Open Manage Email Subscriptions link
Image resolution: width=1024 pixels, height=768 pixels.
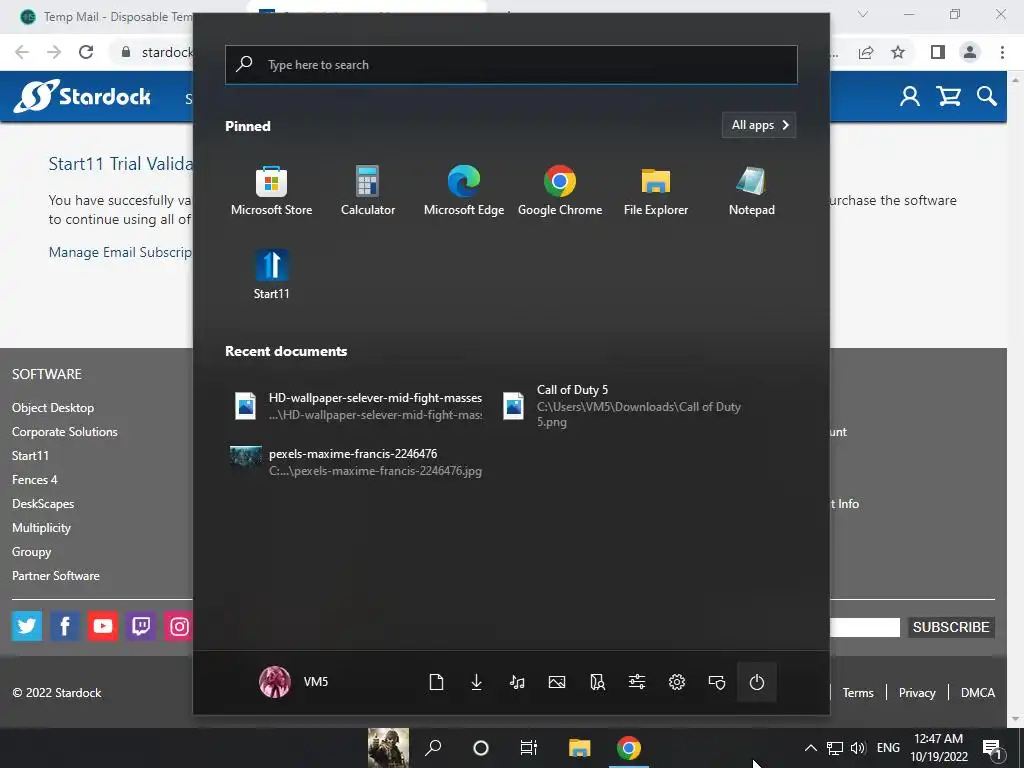click(120, 252)
